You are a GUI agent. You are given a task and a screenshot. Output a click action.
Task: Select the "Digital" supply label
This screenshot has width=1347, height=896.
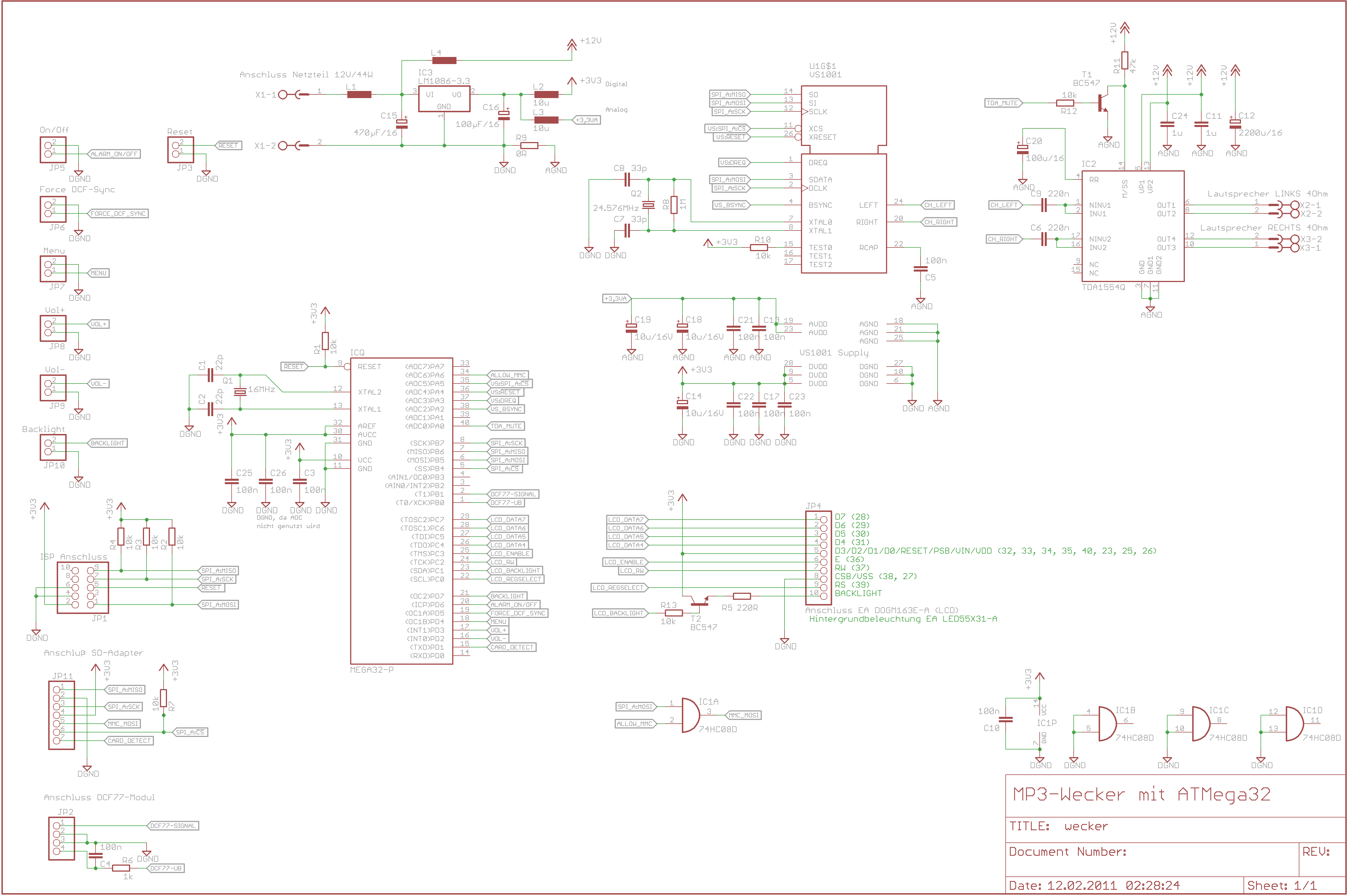pos(616,84)
